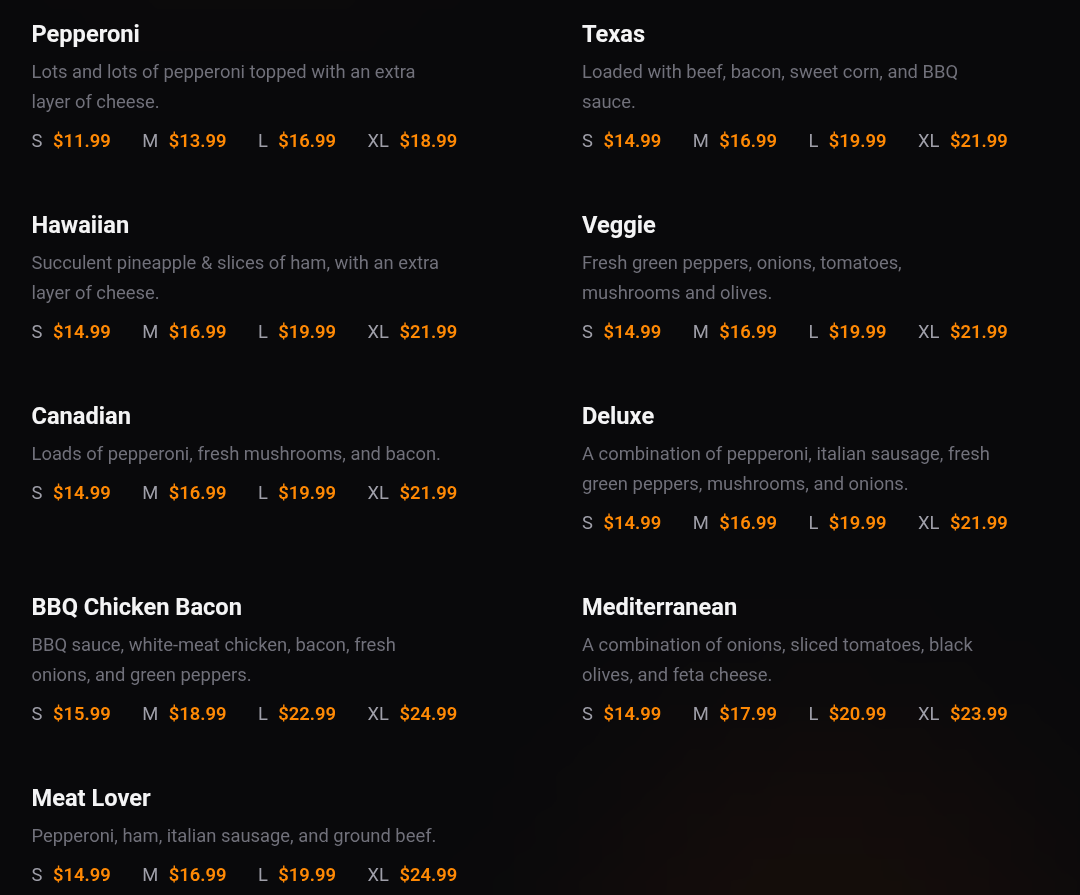The height and width of the screenshot is (895, 1080).
Task: Choose BBQ Chicken Bacon large $22.99
Action: (x=307, y=714)
